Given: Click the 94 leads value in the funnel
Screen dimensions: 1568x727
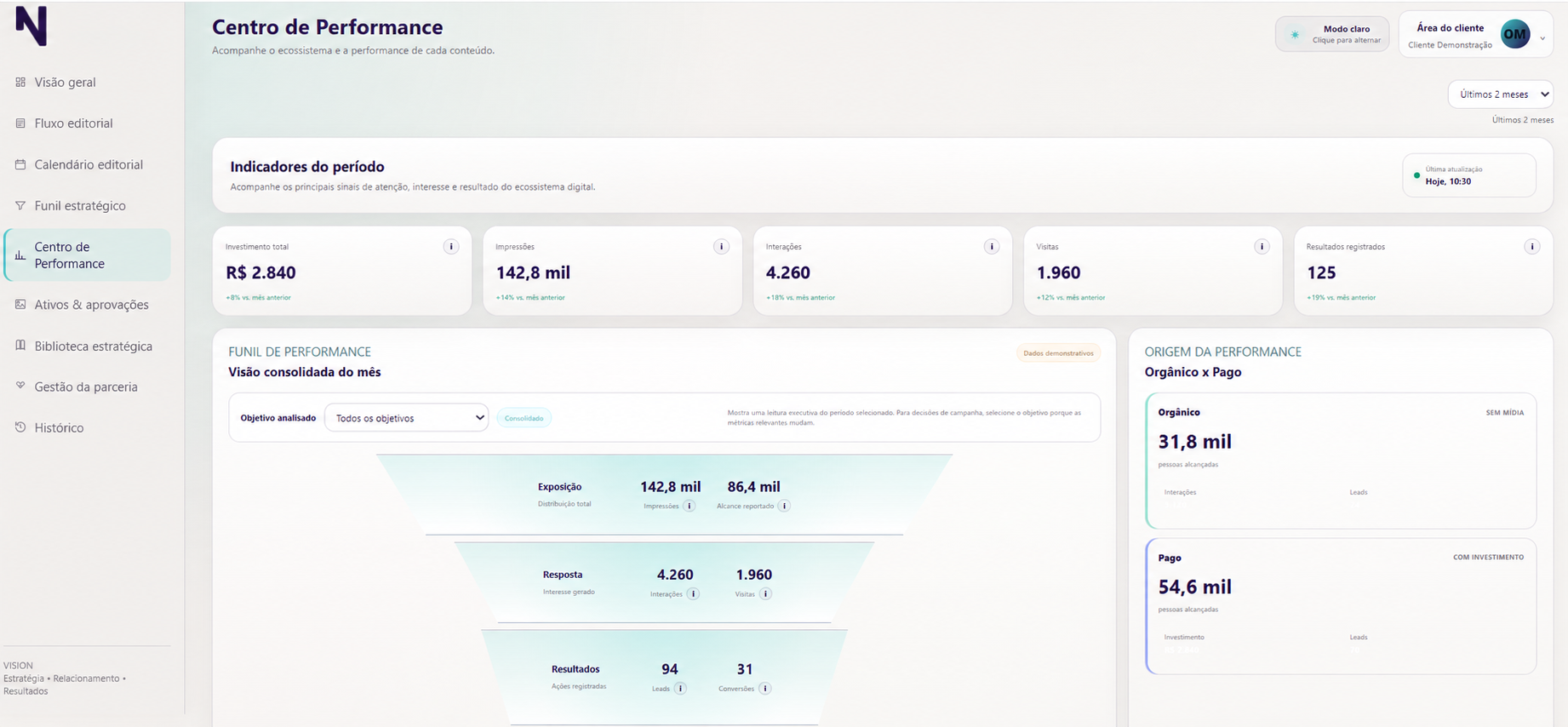Looking at the screenshot, I should coord(670,669).
